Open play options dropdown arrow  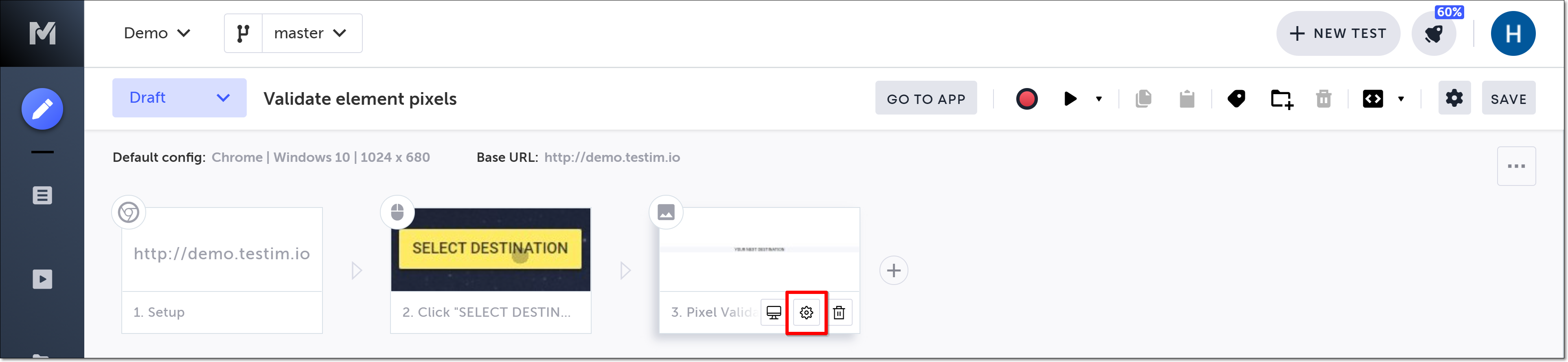1099,99
